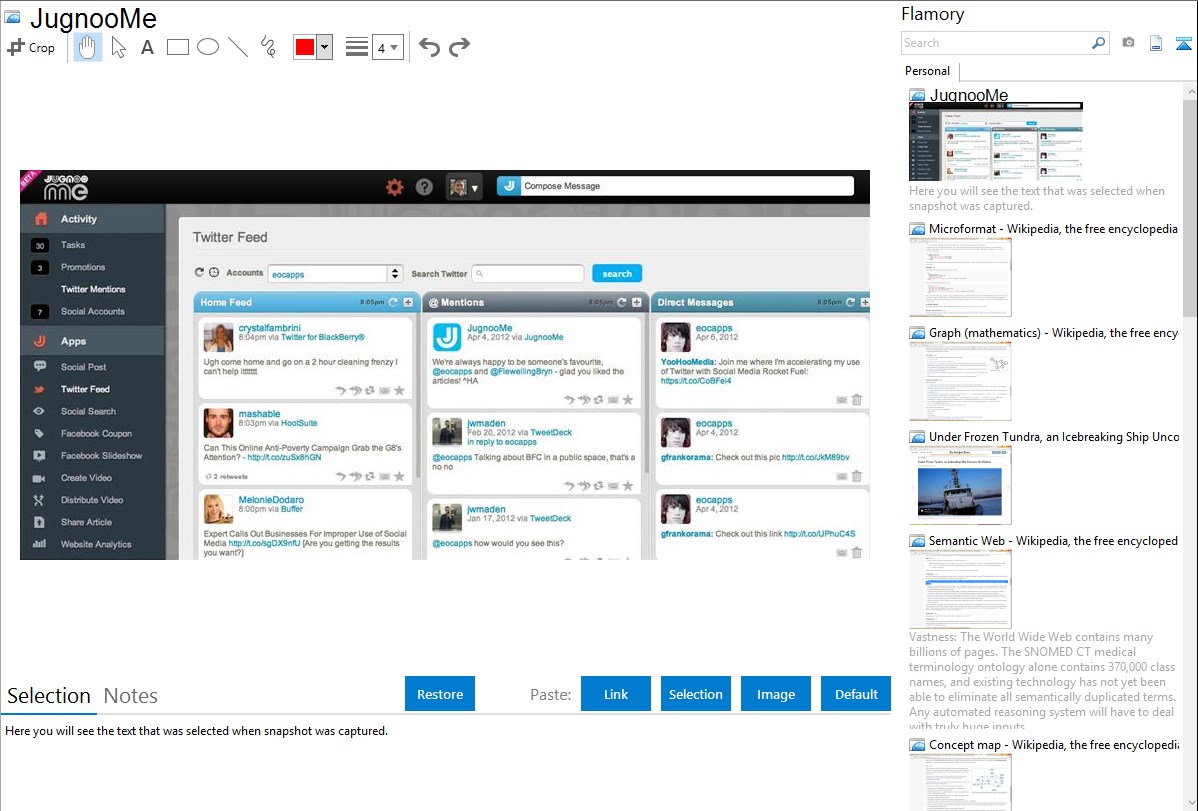Click the line thickness icon
Viewport: 1198px width, 811px height.
click(357, 47)
